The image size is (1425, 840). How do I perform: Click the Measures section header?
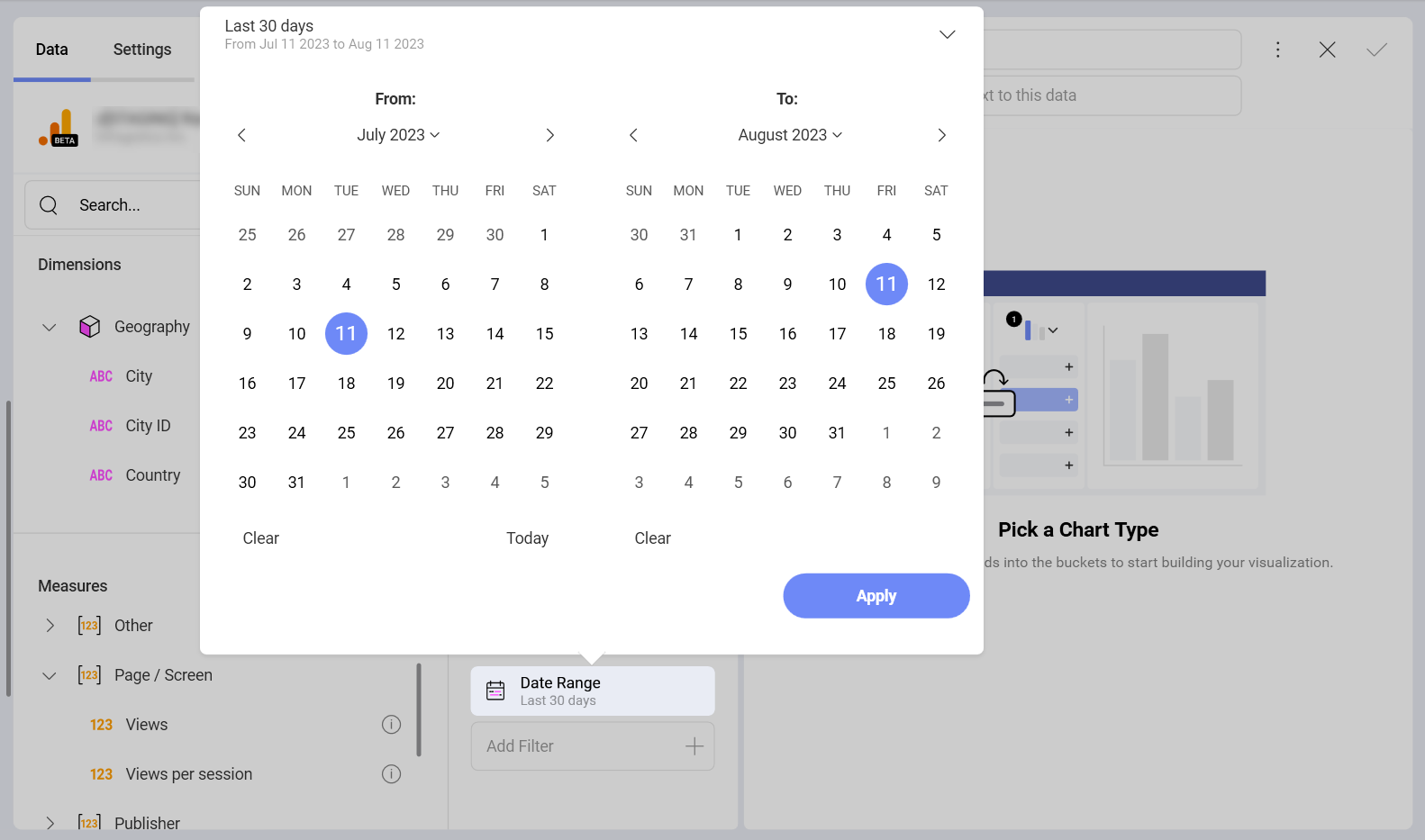(x=73, y=586)
